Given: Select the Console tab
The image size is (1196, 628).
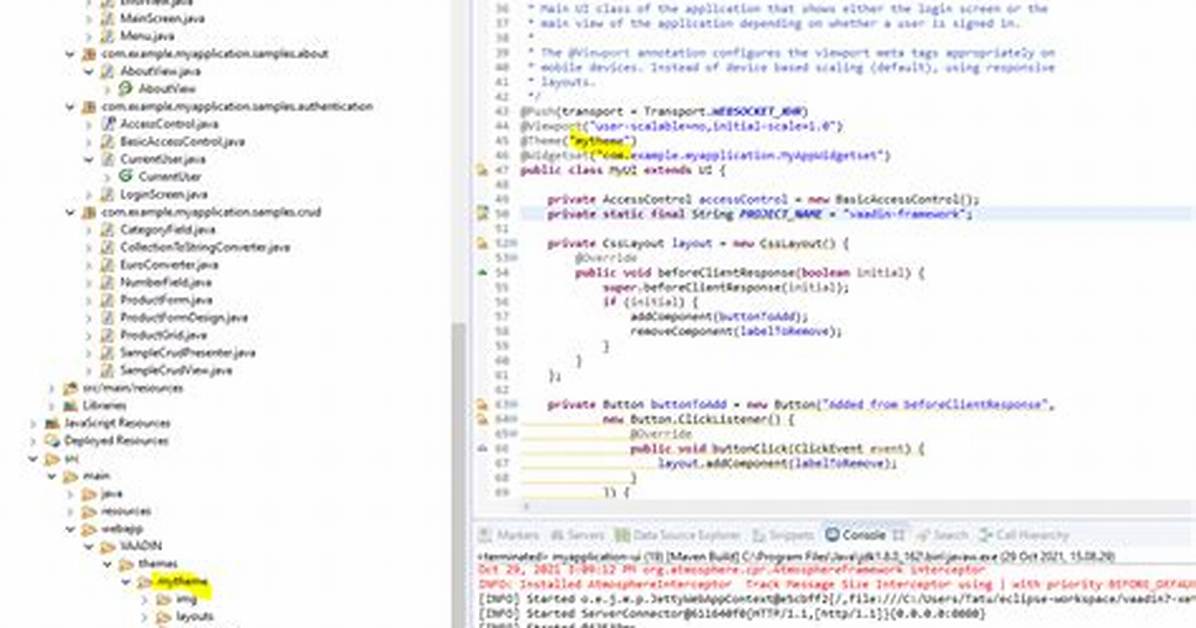Looking at the screenshot, I should click(x=863, y=535).
